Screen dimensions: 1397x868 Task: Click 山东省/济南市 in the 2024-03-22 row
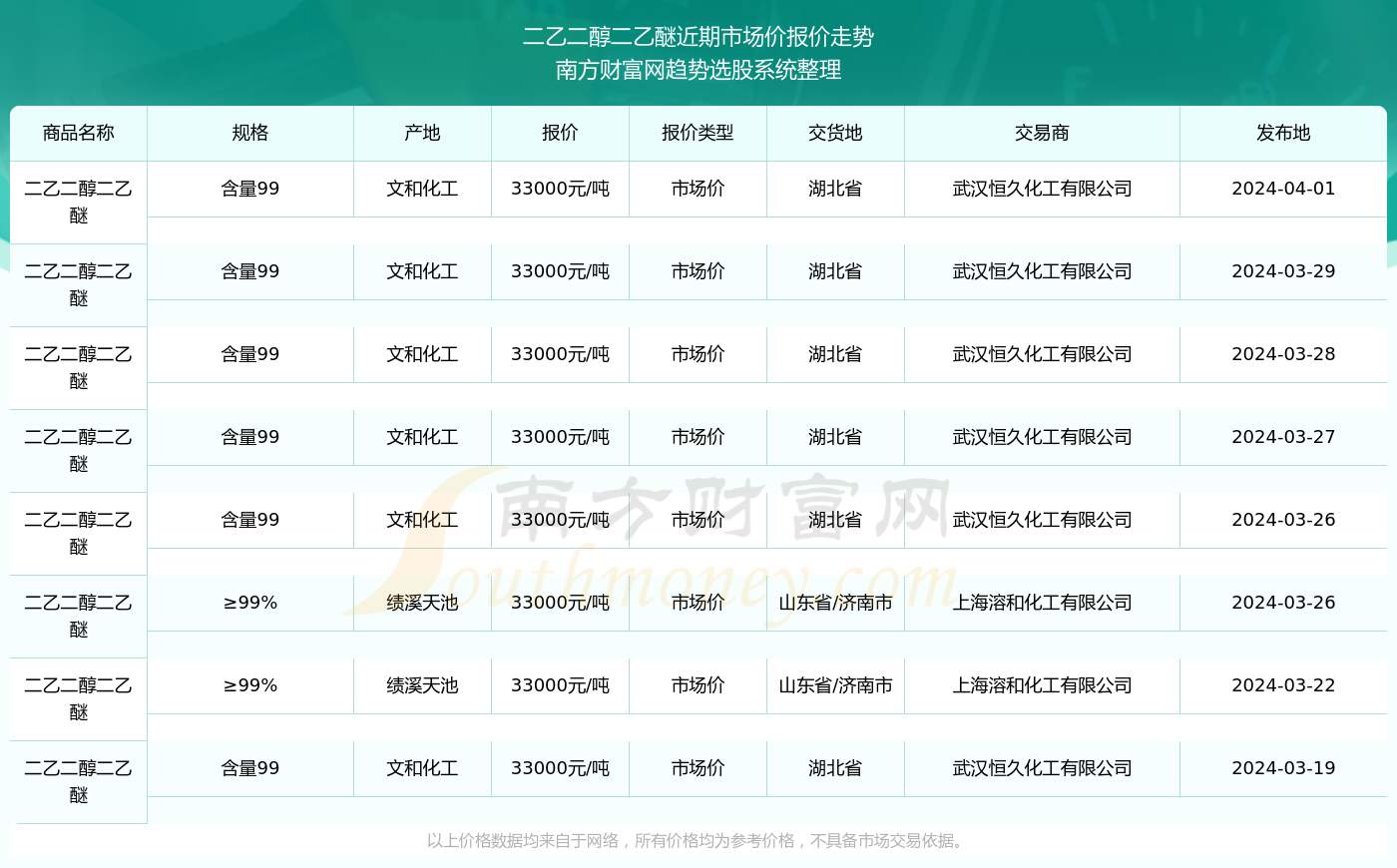tap(835, 685)
